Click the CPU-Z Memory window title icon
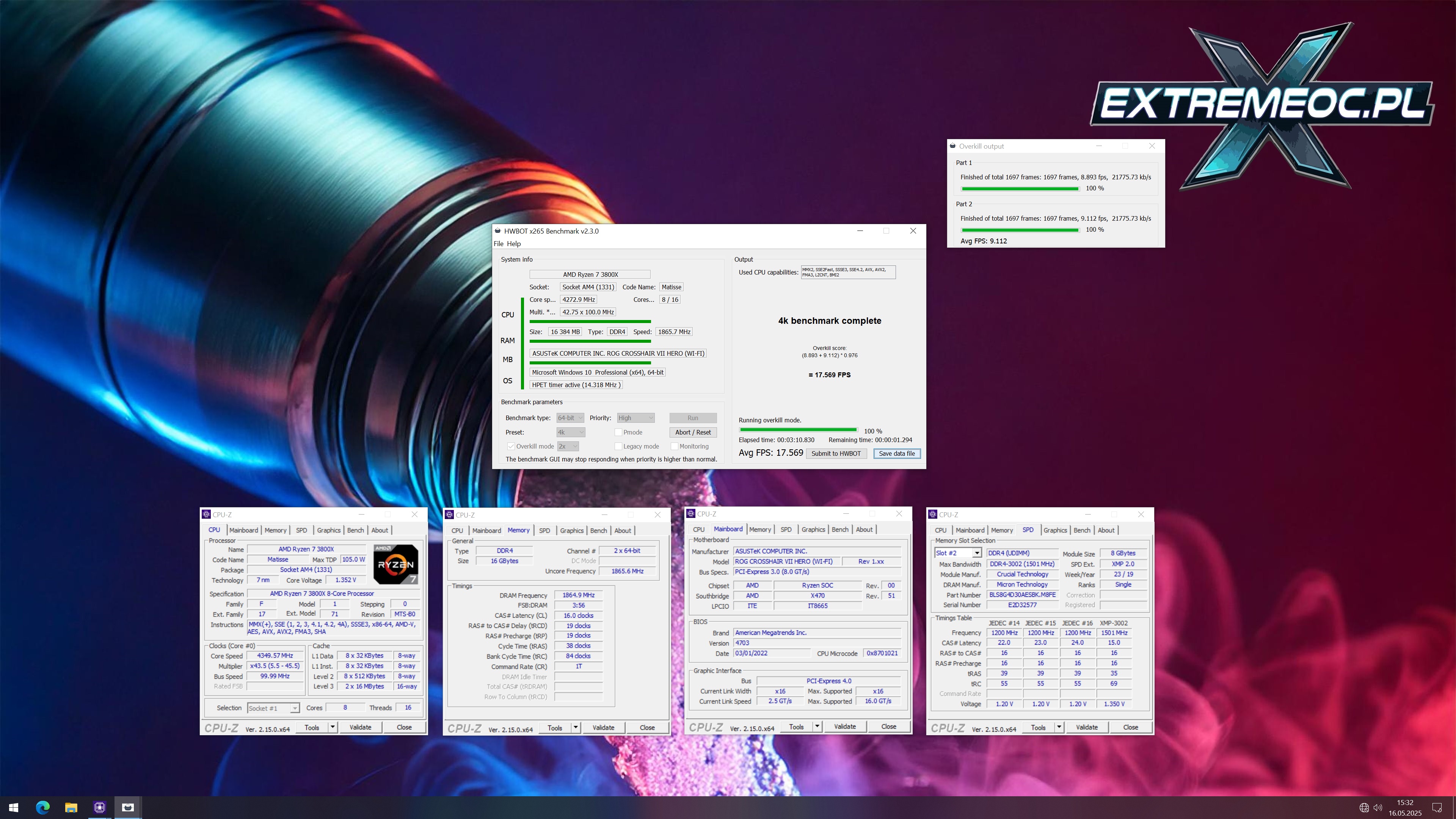The width and height of the screenshot is (1456, 819). point(449,515)
